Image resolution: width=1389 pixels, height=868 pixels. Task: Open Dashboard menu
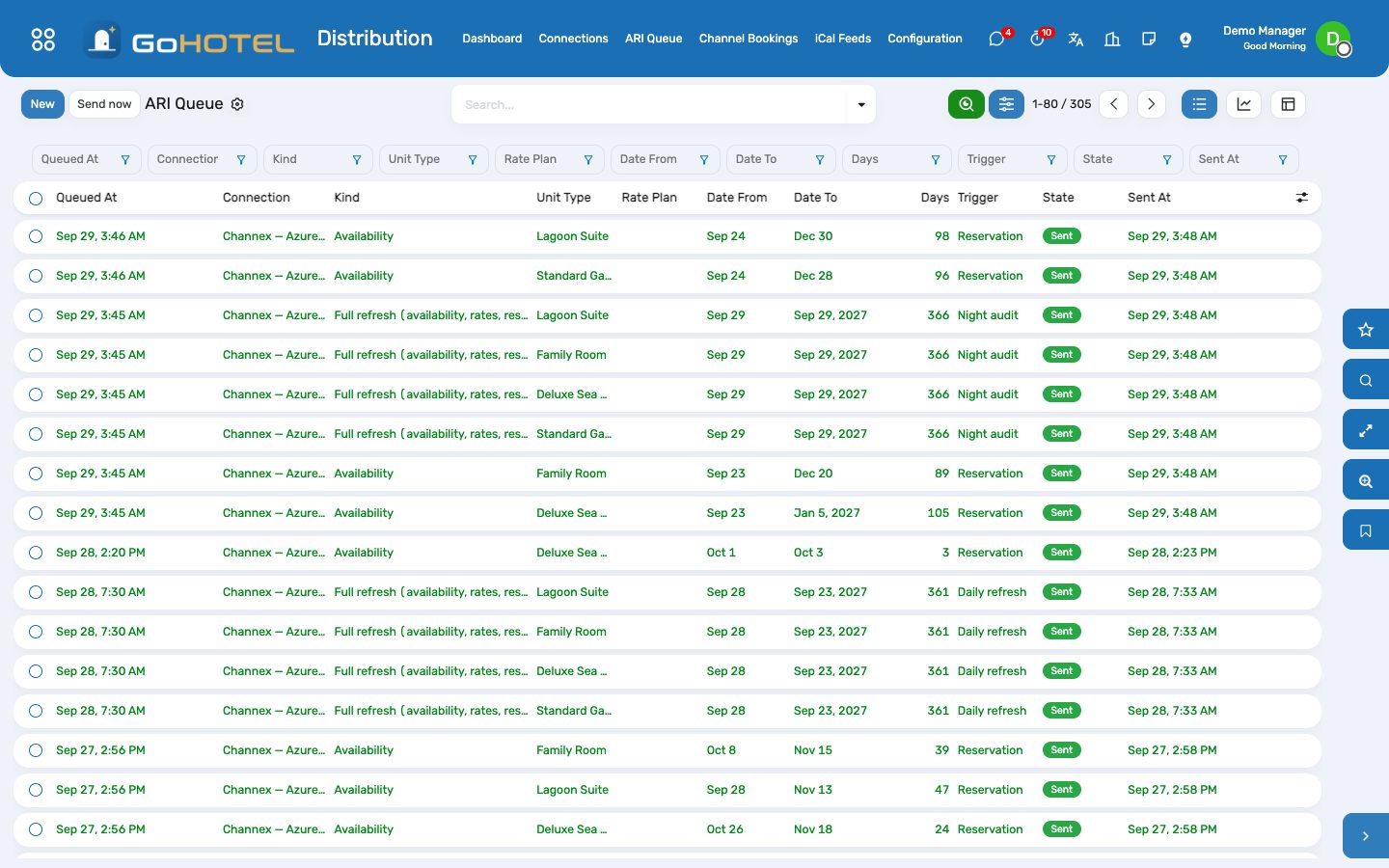[x=492, y=39]
